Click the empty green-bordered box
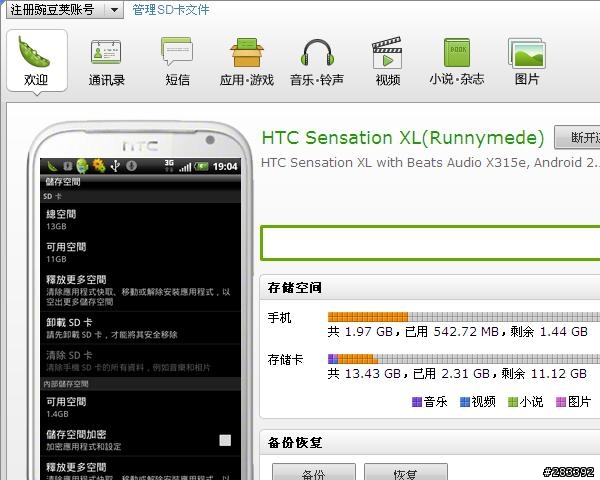600x480 pixels. [x=430, y=243]
